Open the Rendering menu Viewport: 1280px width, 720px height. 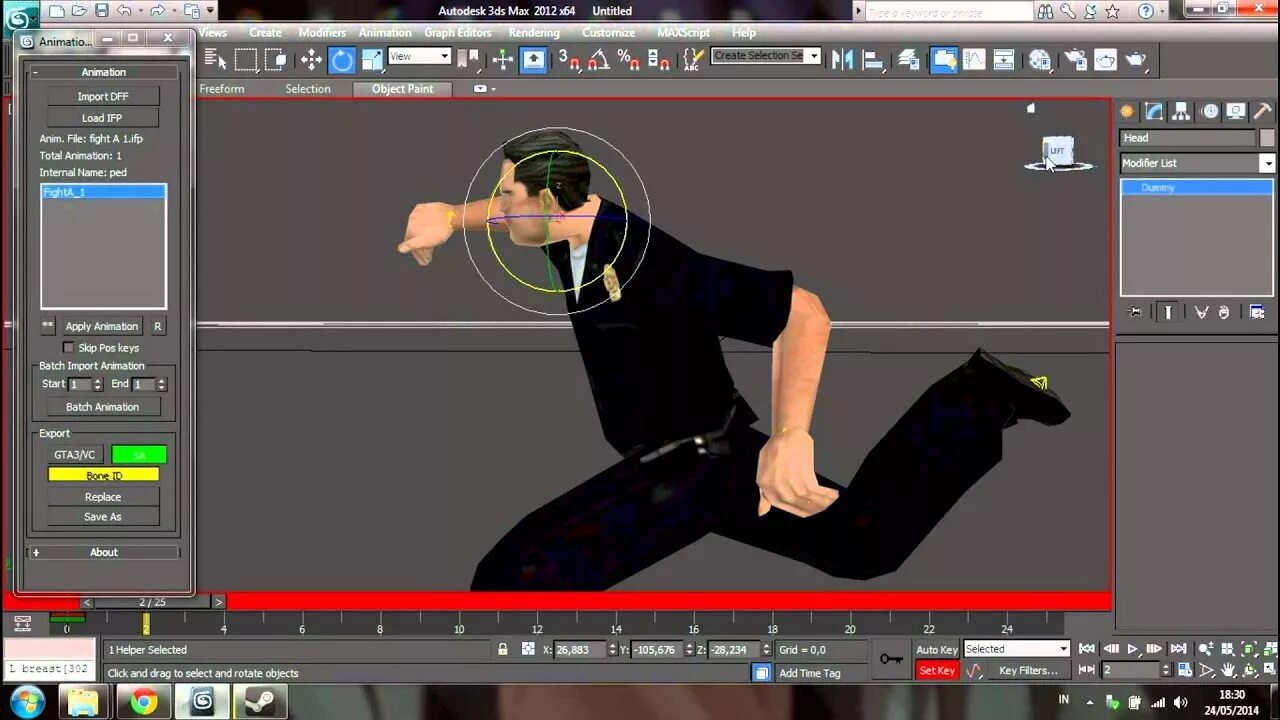click(x=534, y=32)
